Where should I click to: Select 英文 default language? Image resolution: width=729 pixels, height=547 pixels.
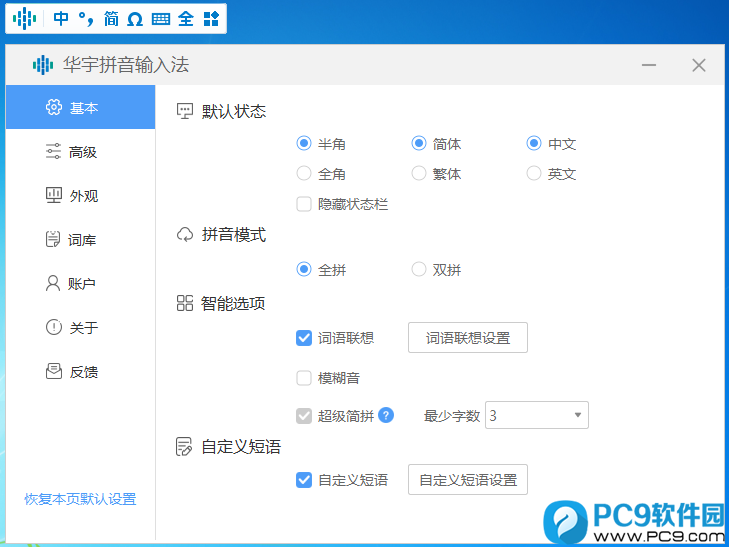[x=534, y=173]
